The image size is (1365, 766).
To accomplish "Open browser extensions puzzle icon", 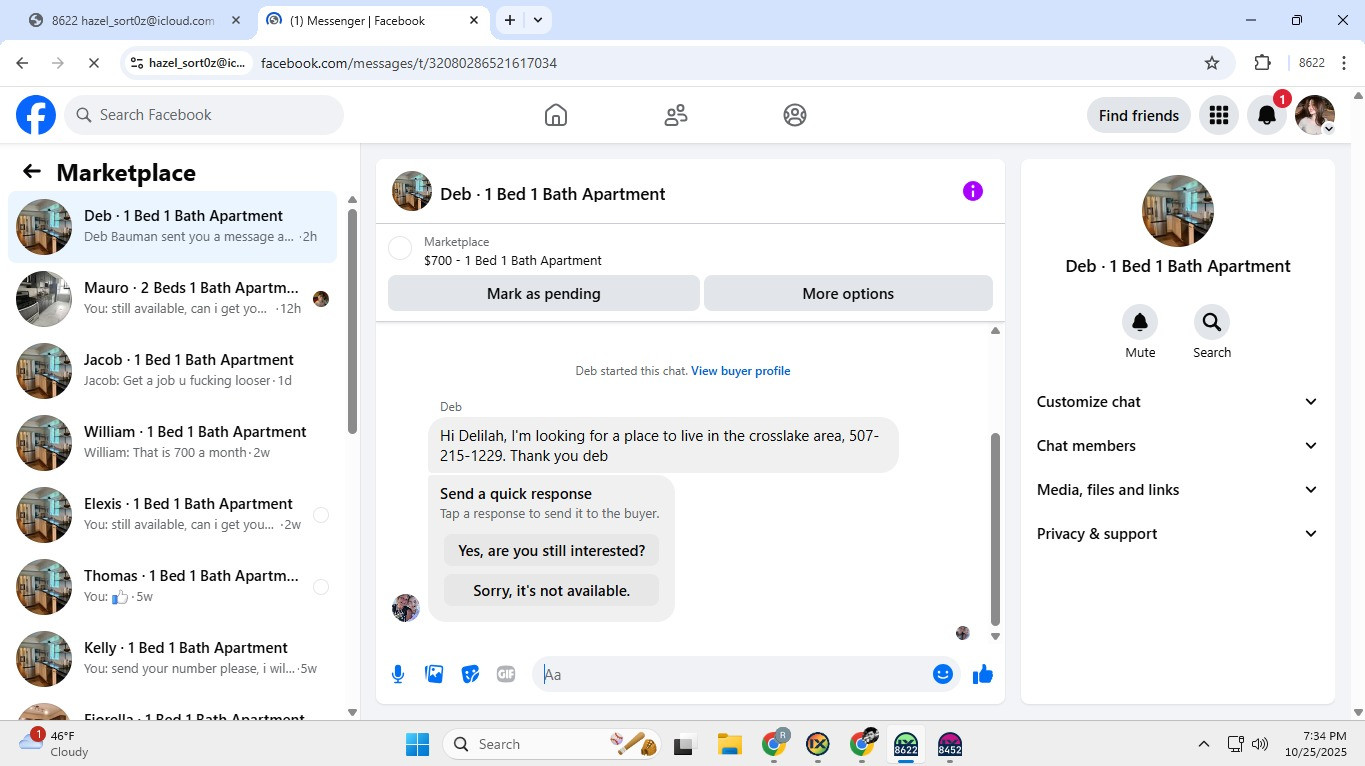I will point(1262,63).
